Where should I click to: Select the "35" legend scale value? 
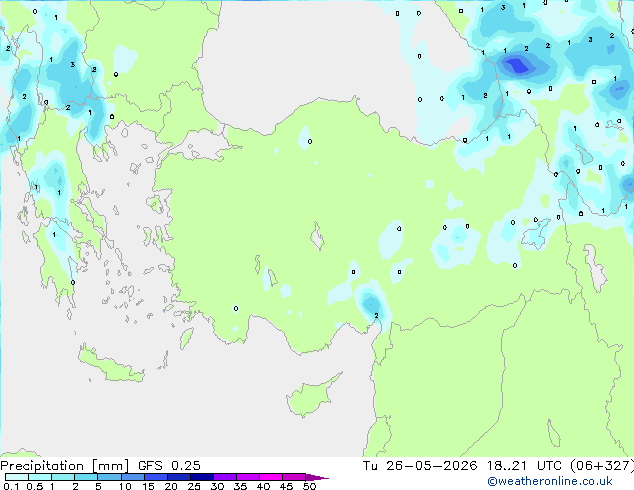pyautogui.click(x=240, y=486)
